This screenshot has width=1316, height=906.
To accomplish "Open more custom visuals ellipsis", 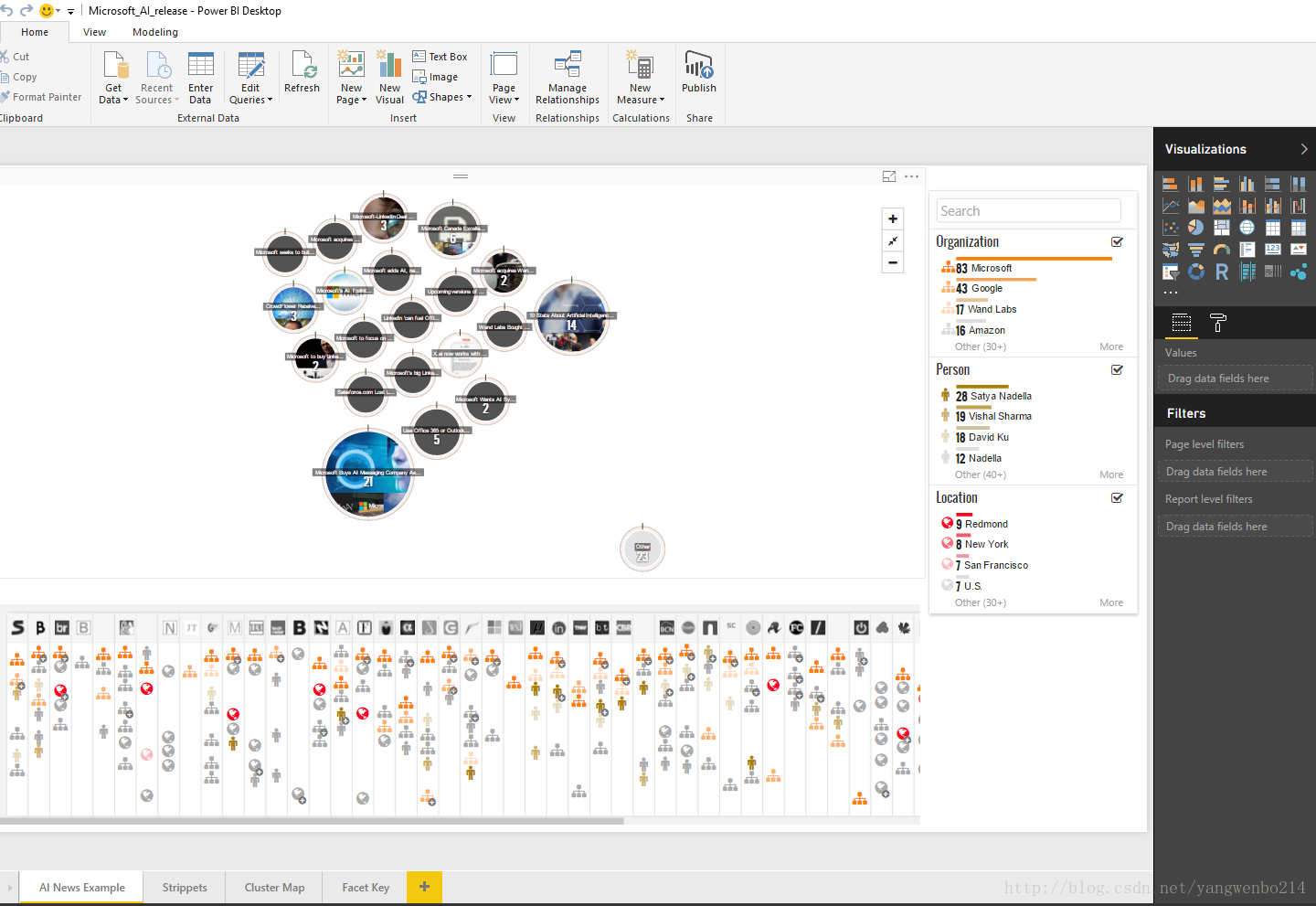I will click(x=1170, y=293).
